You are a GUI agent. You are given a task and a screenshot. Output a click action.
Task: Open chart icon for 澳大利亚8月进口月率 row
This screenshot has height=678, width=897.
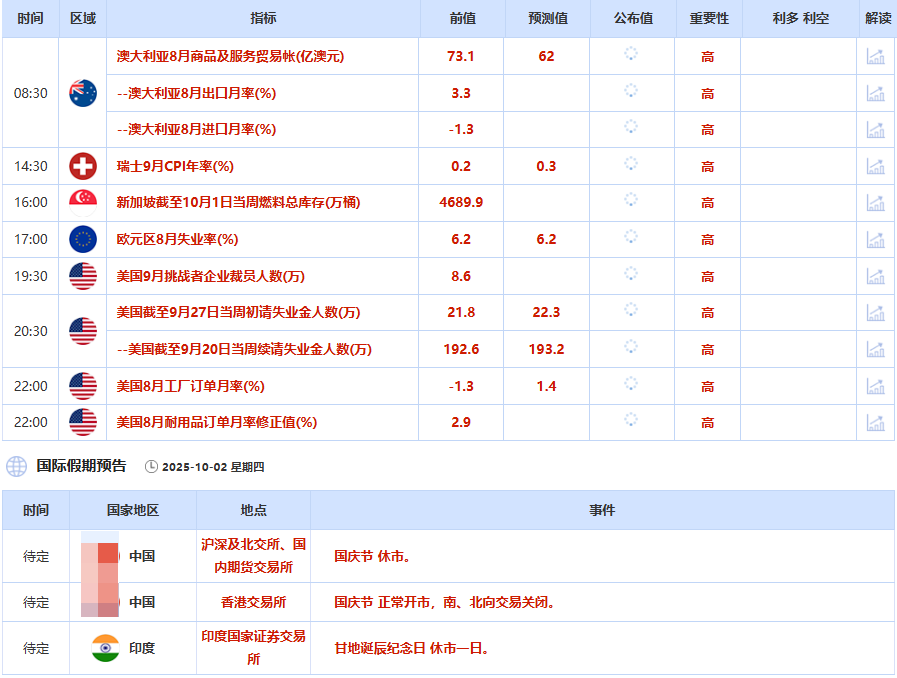point(875,129)
